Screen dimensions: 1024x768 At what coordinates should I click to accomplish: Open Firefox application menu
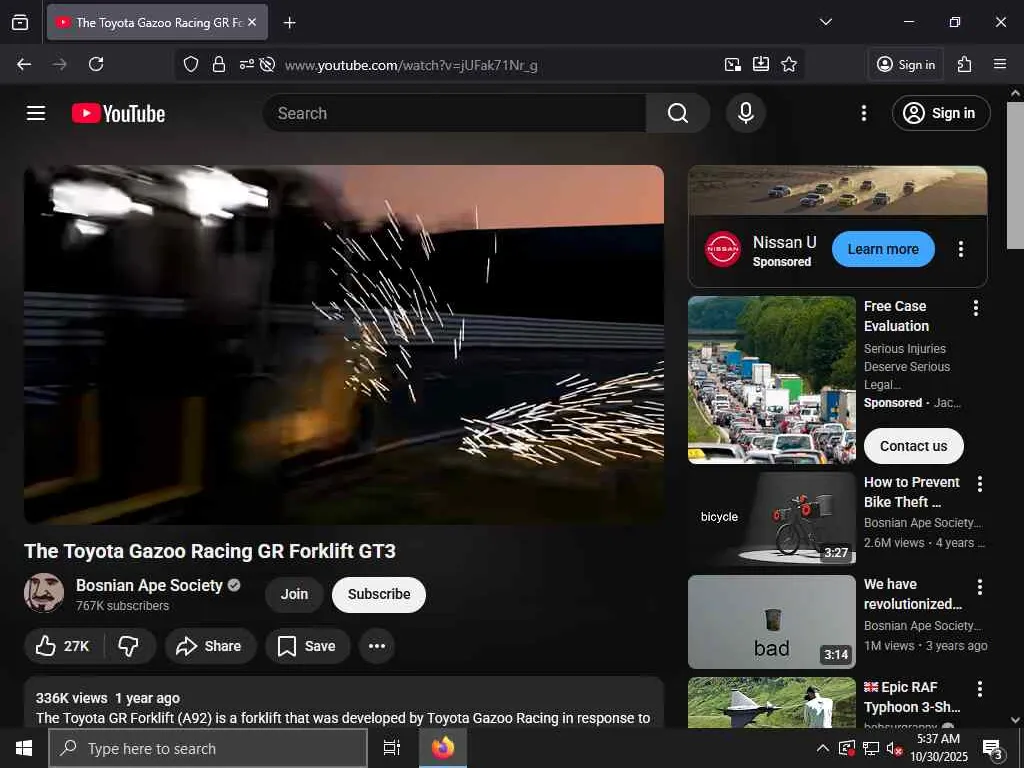pyautogui.click(x=999, y=64)
